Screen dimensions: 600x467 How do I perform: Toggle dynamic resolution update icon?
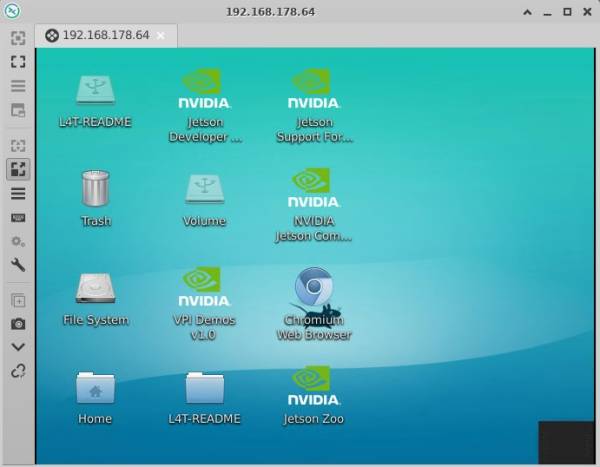point(18,145)
